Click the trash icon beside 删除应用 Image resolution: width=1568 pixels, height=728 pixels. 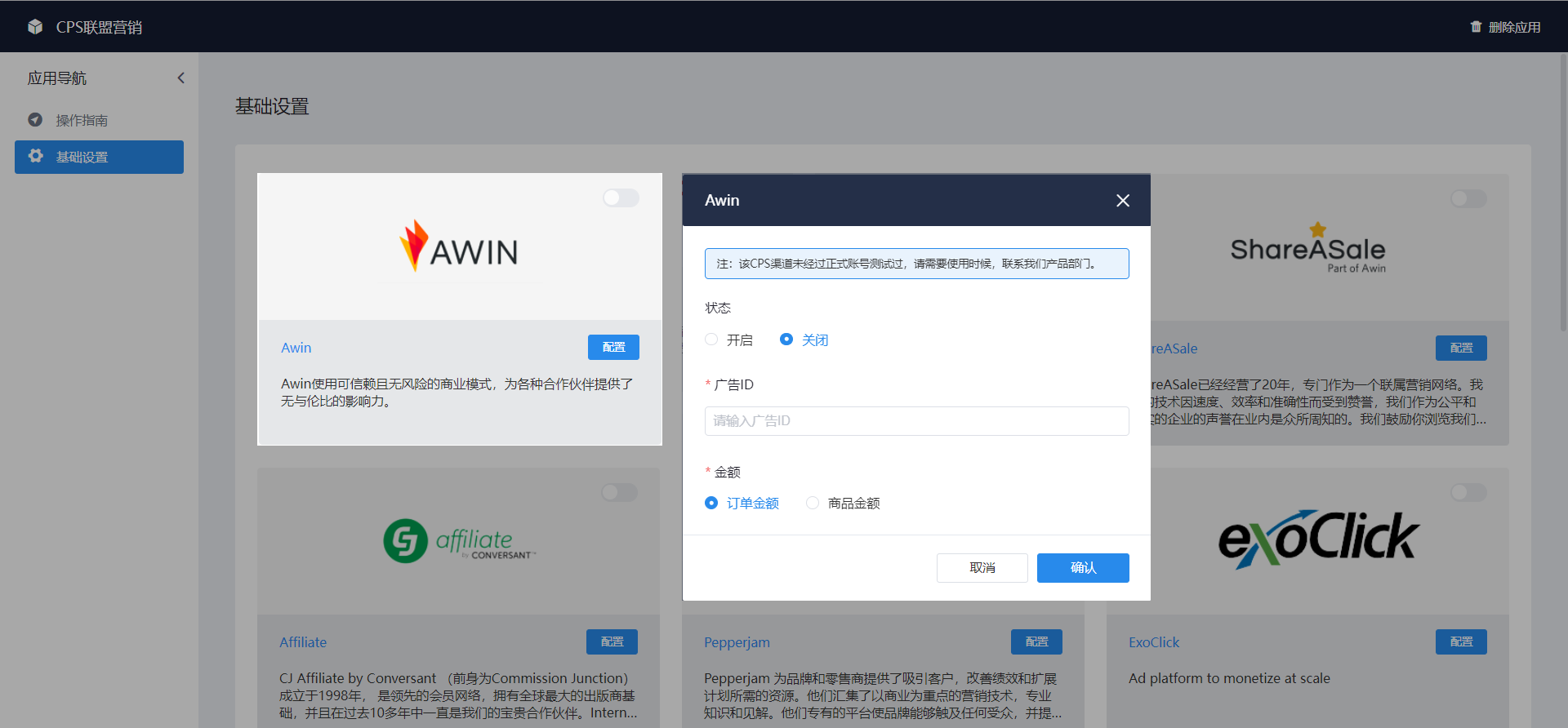[1476, 27]
